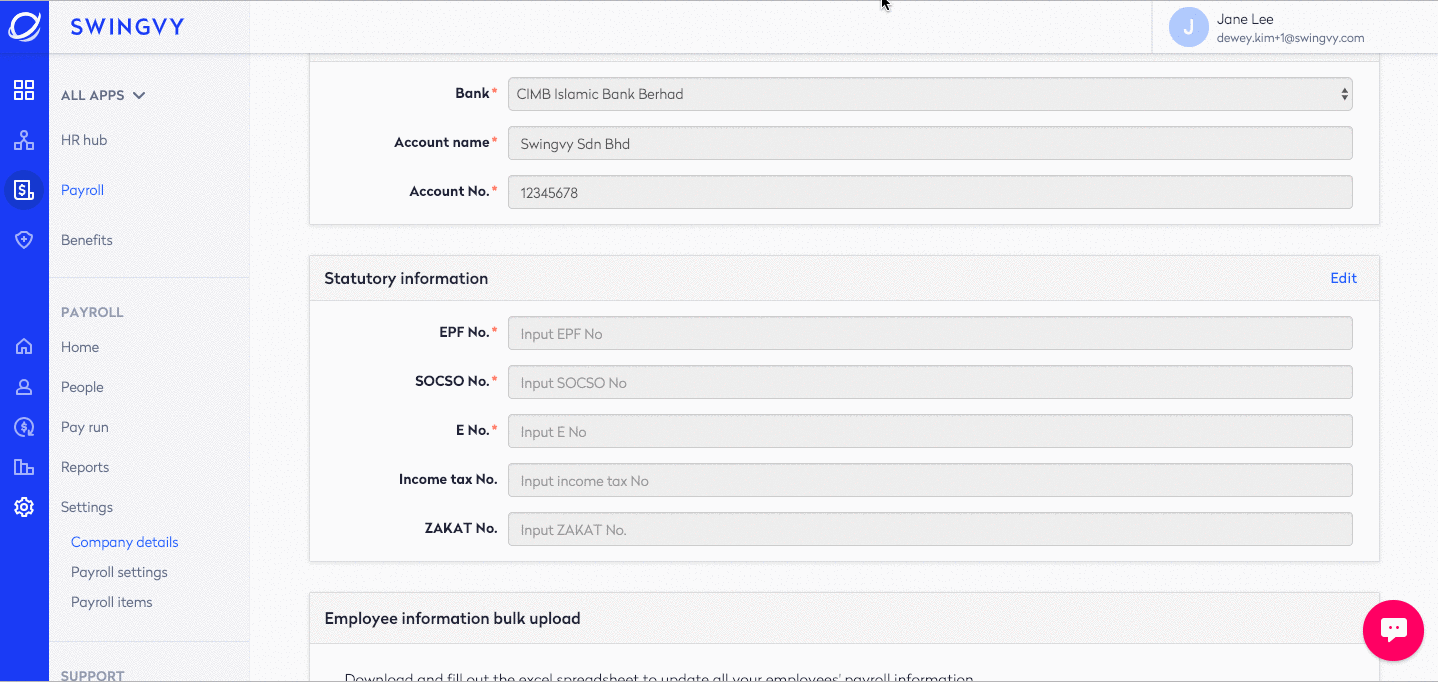Open Payroll items submenu link

pos(112,602)
